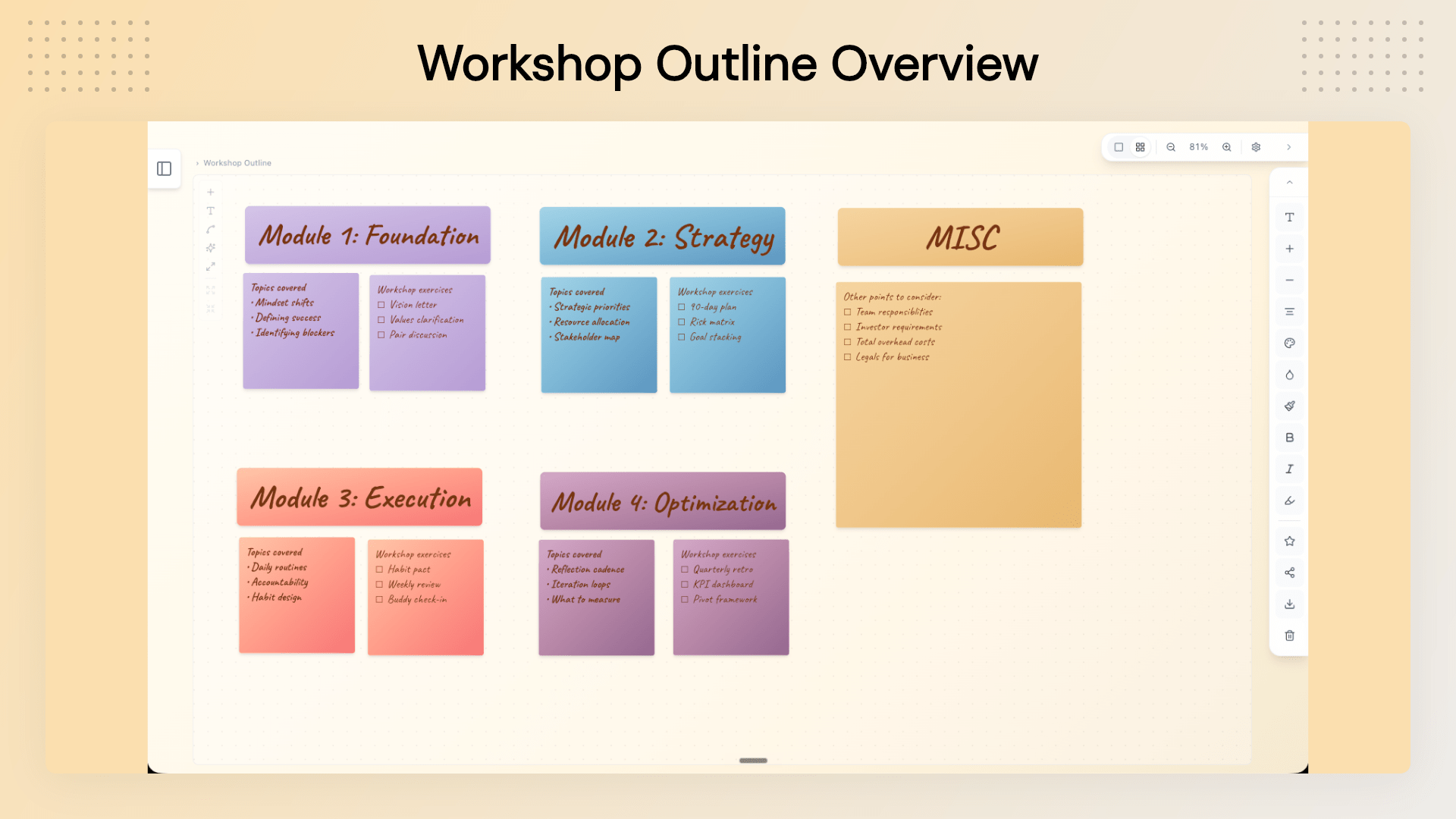Expand the top toolbar with the right chevron

click(x=1289, y=147)
